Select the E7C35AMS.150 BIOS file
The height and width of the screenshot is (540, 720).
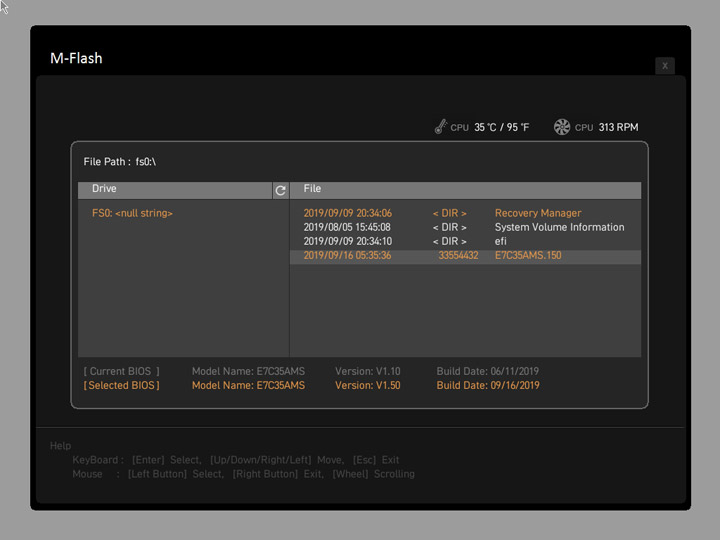click(x=528, y=256)
